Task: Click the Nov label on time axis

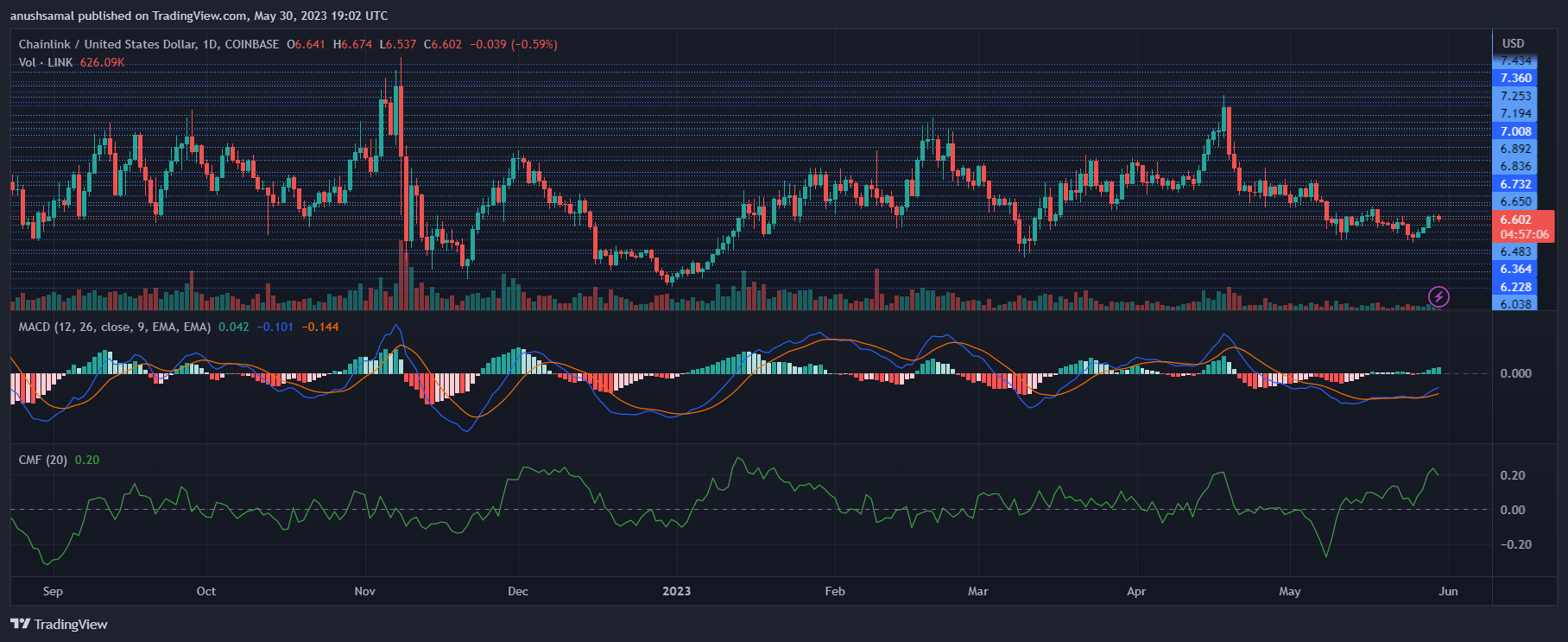Action: point(364,591)
